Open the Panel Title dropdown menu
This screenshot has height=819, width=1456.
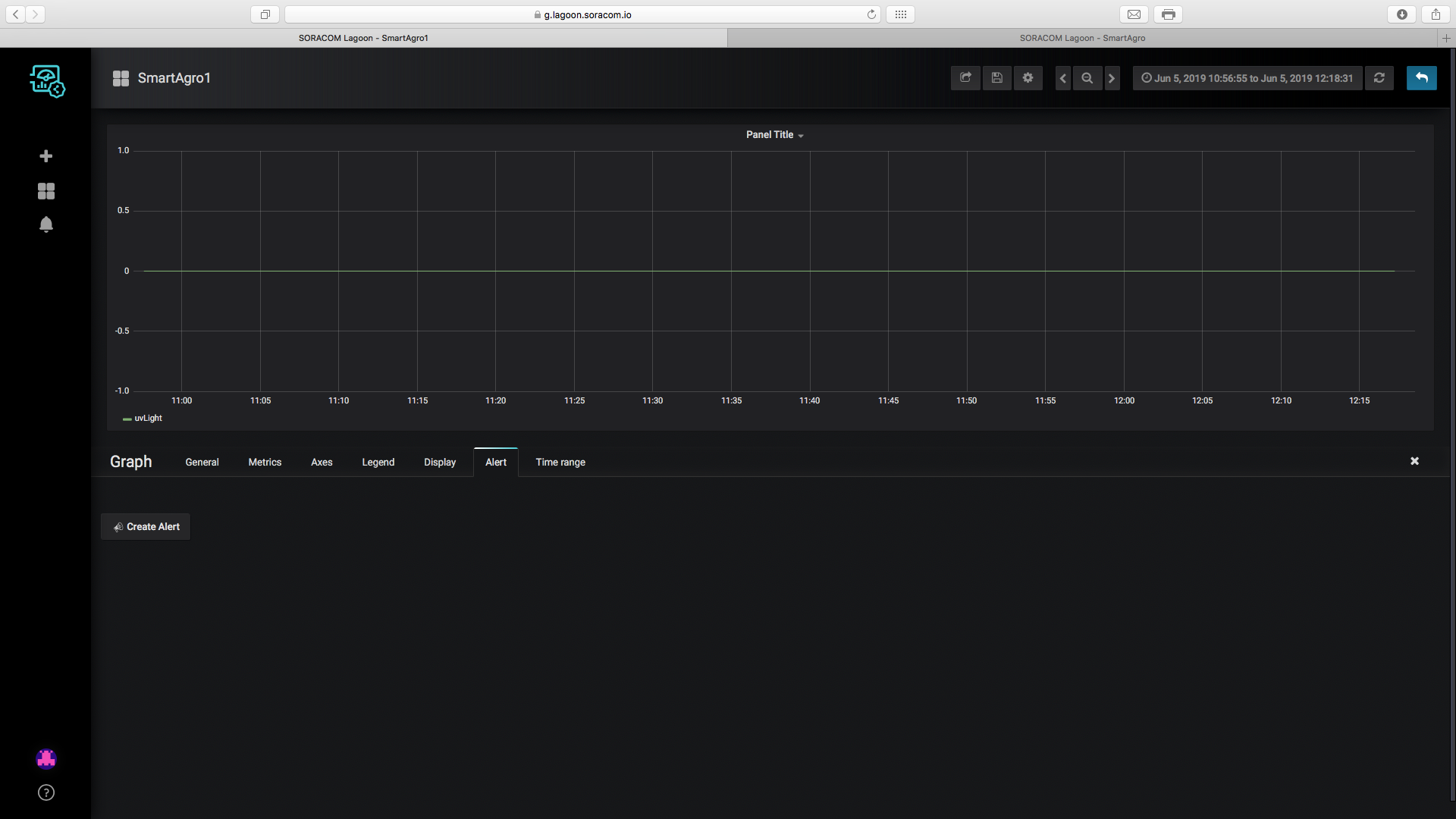[774, 135]
